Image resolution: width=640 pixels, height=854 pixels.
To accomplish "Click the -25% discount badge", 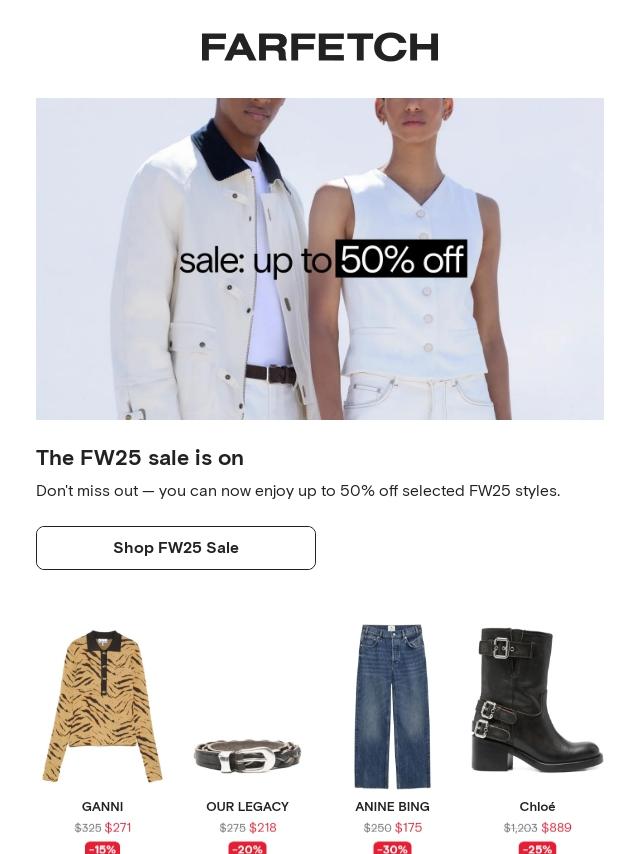I will coord(537,848).
